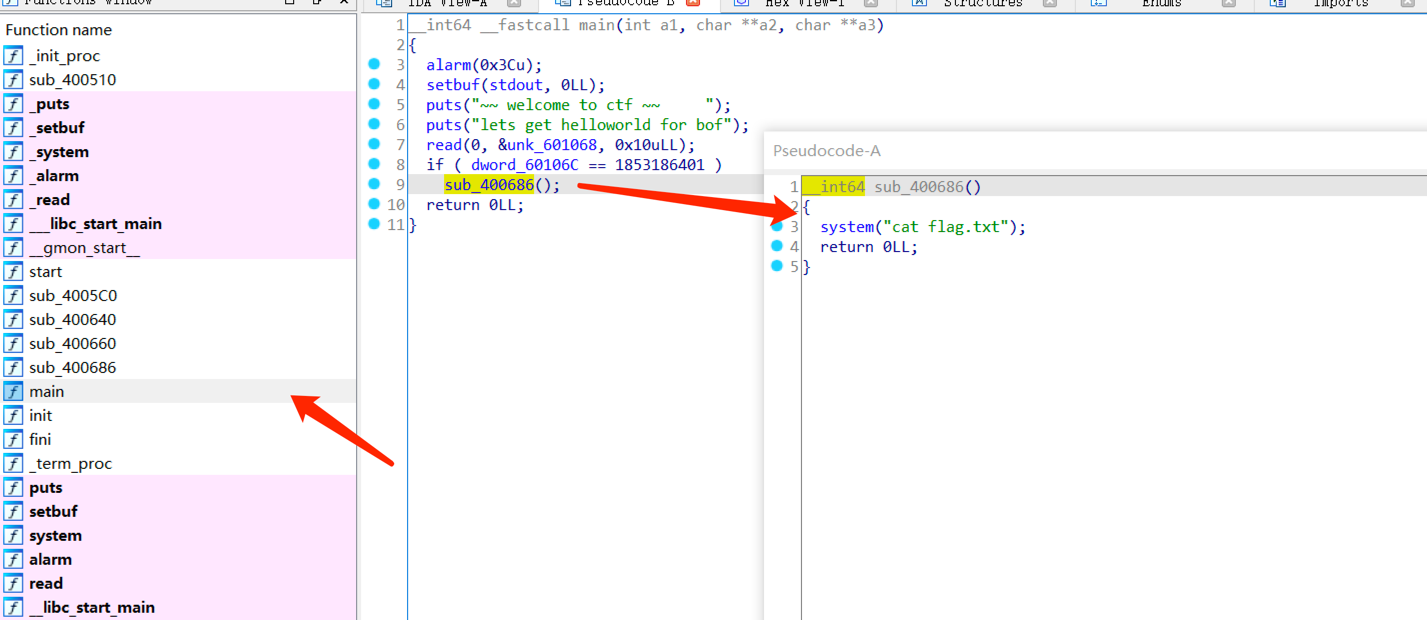Click the function icon next to sub_400510
The height and width of the screenshot is (620, 1427).
pos(13,80)
